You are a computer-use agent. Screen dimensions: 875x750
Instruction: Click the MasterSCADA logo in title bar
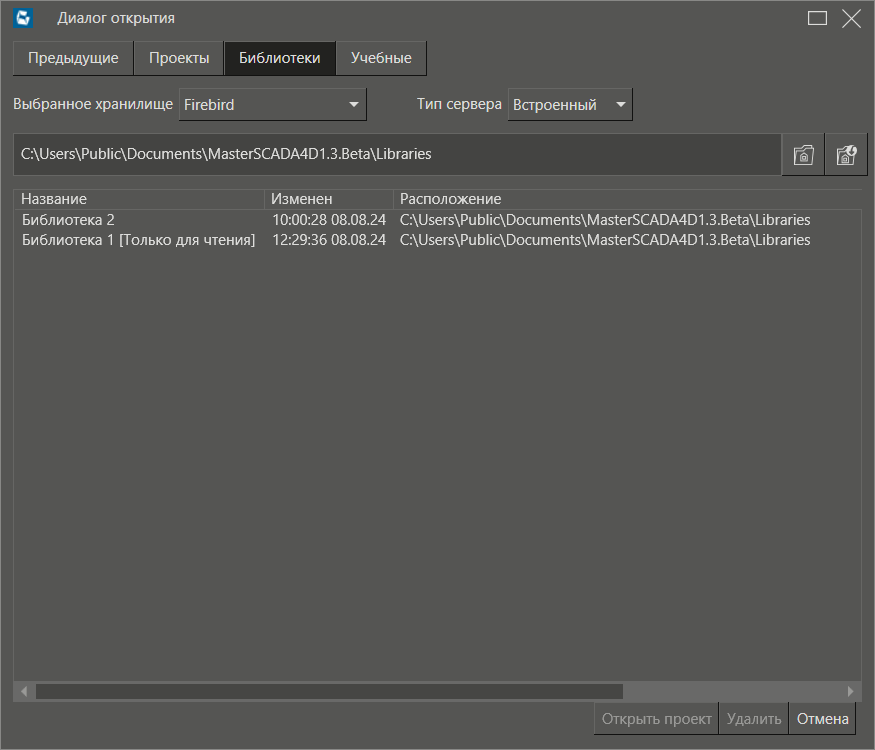tap(24, 18)
